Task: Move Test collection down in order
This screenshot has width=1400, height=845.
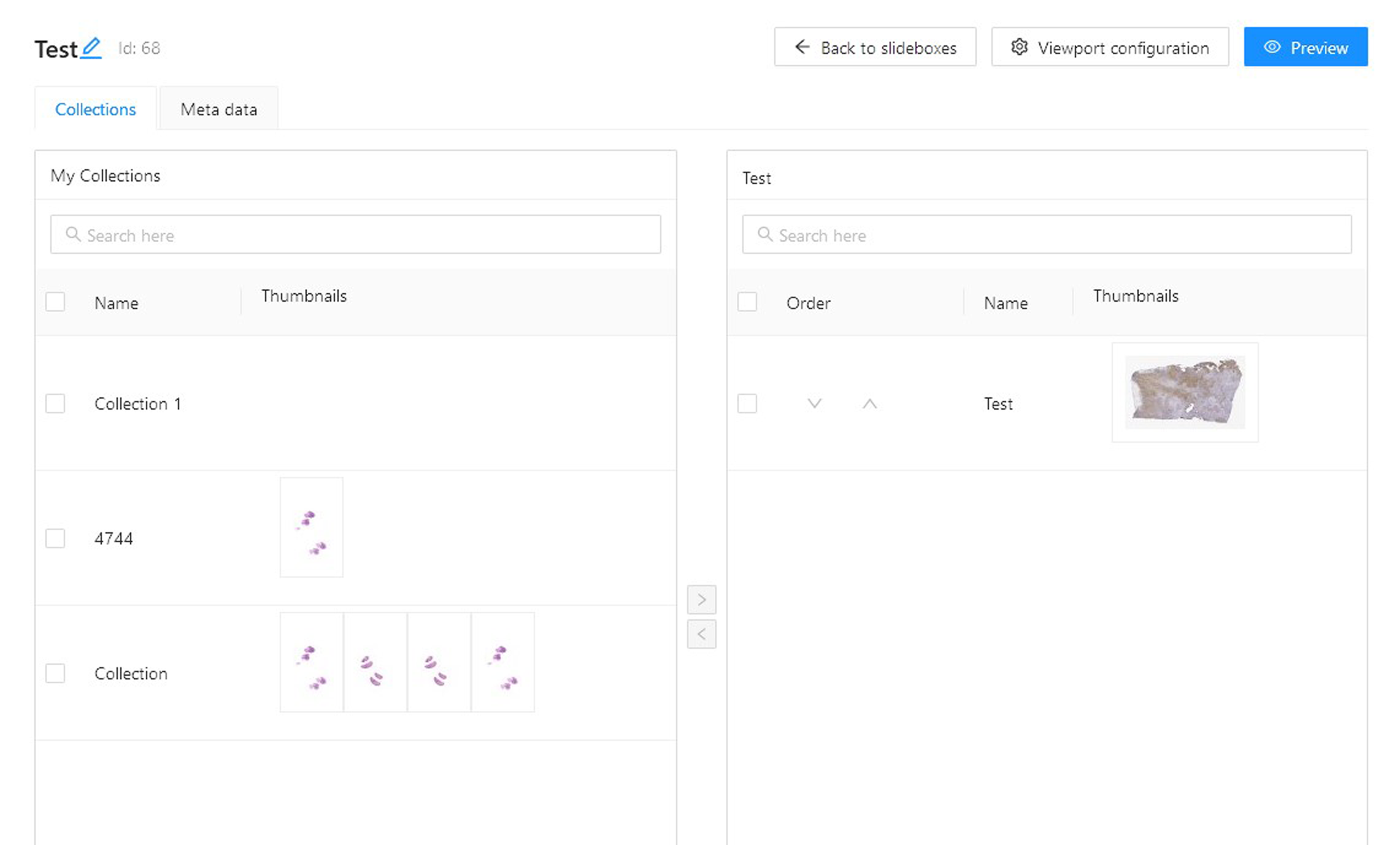Action: pos(814,403)
